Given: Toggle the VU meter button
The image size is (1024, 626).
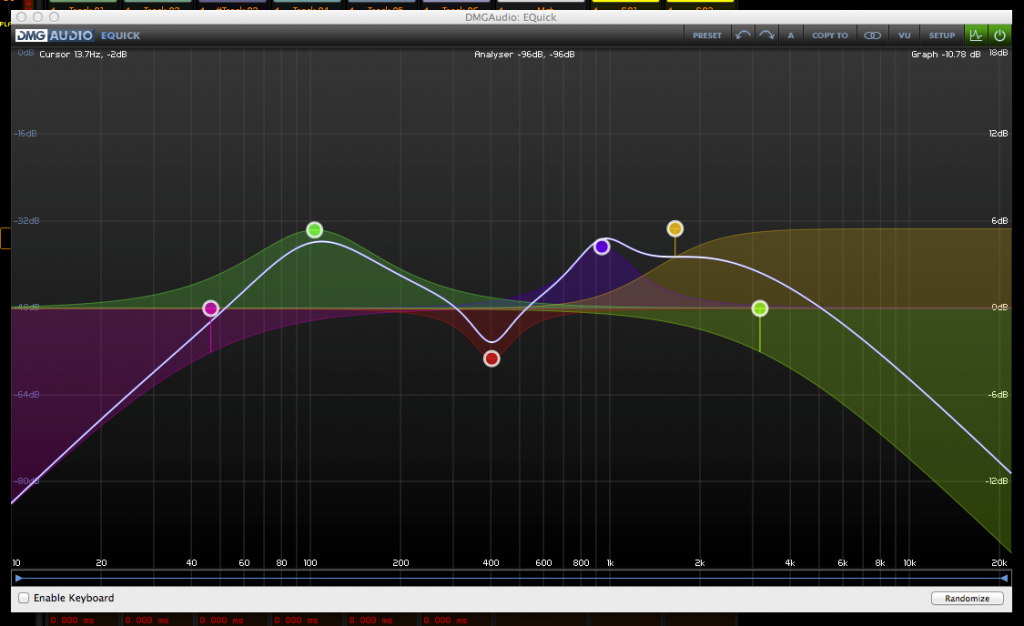Looking at the screenshot, I should click(x=904, y=35).
